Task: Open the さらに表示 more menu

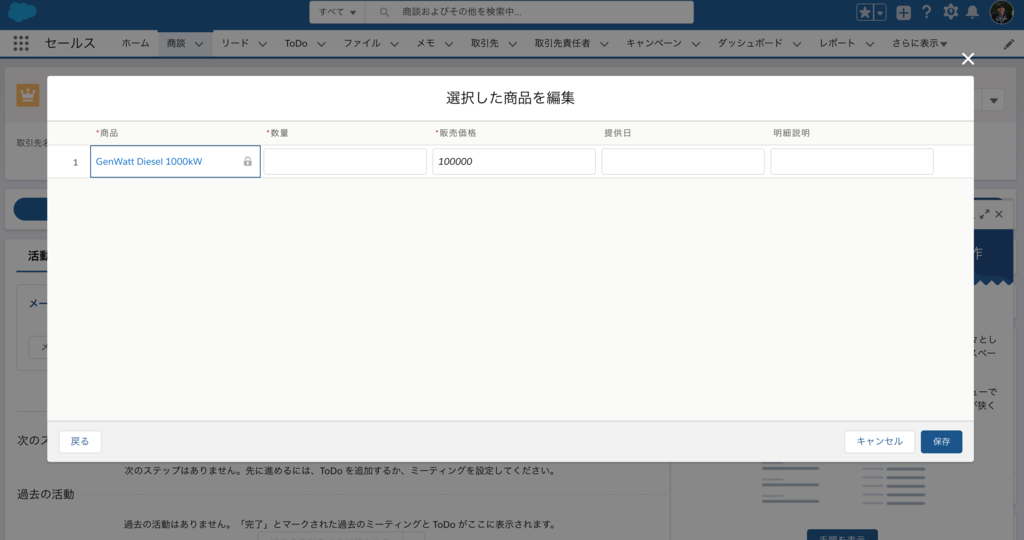Action: point(920,43)
